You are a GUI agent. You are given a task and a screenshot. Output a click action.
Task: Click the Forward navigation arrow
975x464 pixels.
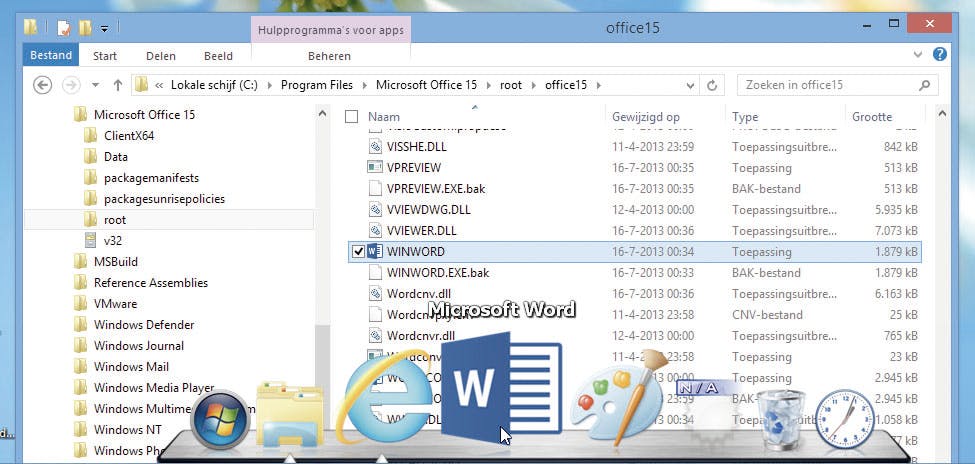click(72, 85)
